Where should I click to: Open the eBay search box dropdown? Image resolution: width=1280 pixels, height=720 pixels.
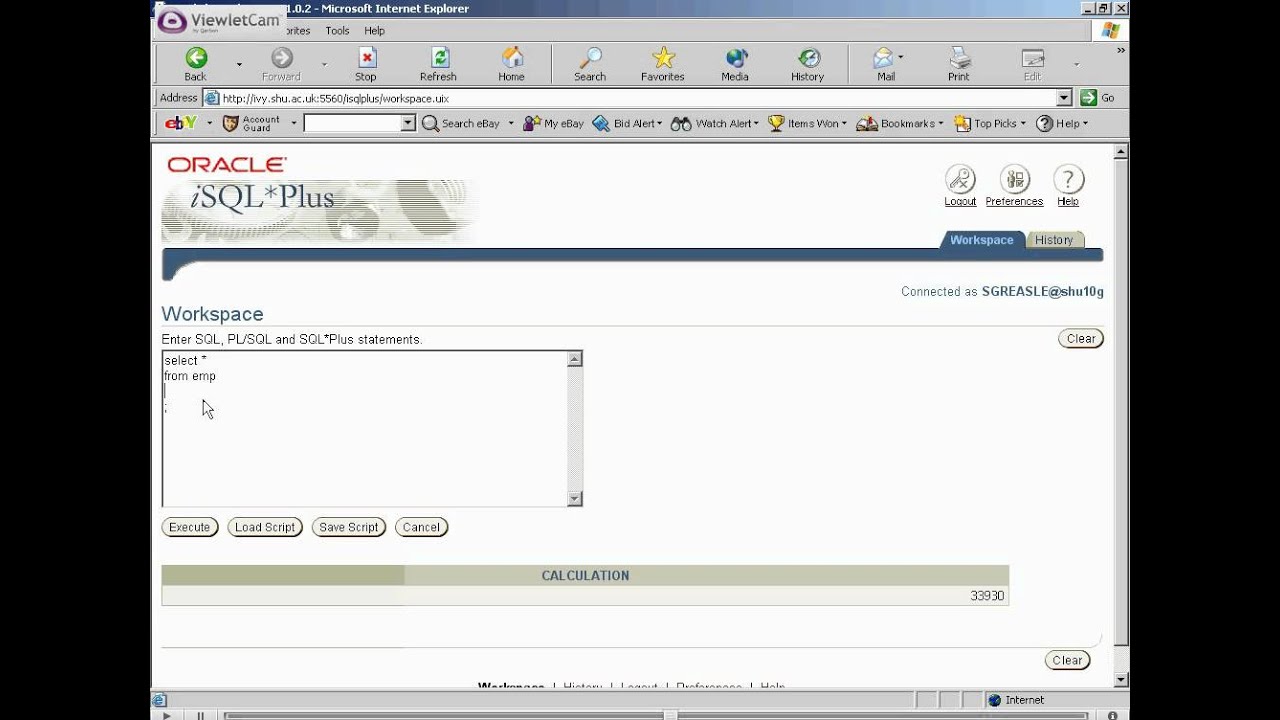point(408,123)
